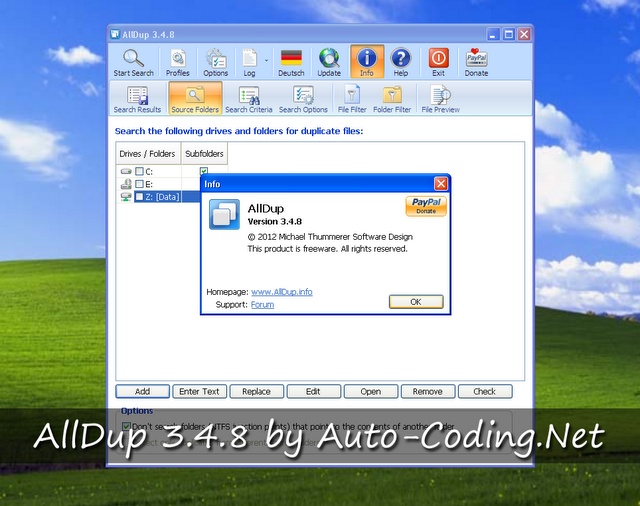640x506 pixels.
Task: Click the red Exit icon
Action: (x=438, y=58)
